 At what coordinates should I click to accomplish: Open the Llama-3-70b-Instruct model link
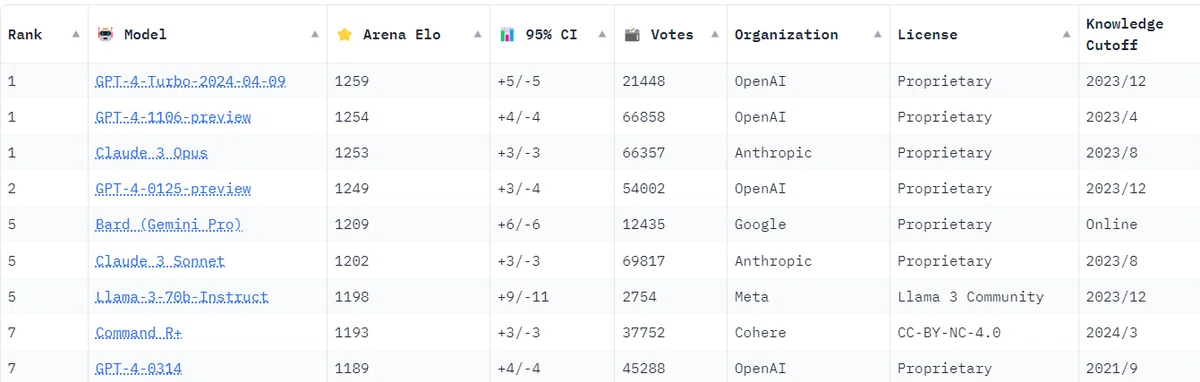[182, 297]
